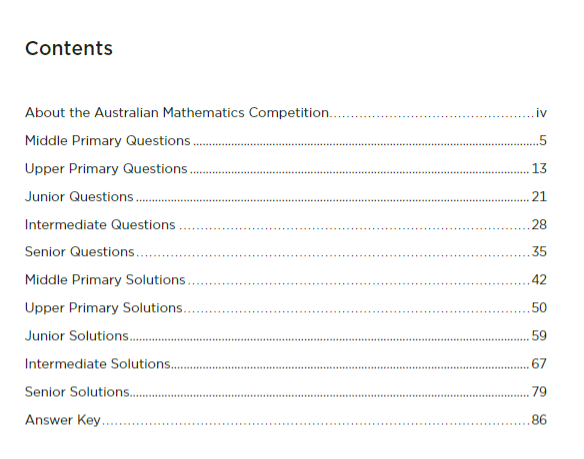The image size is (584, 459).
Task: Go to Middle Primary Solutions section
Action: (x=286, y=279)
